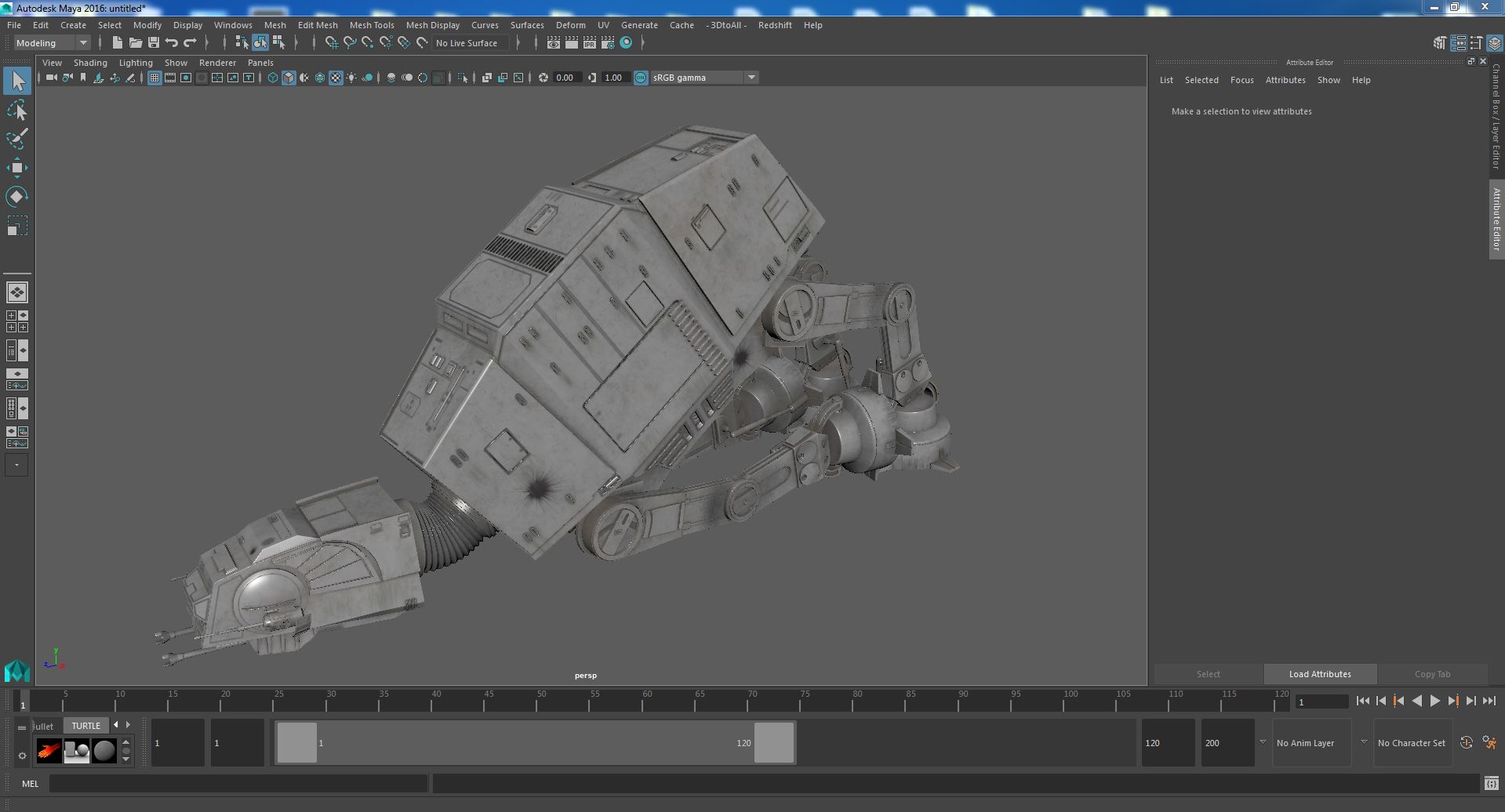Open the Attribute Editor Focus menu
This screenshot has height=812, width=1505.
(x=1241, y=80)
